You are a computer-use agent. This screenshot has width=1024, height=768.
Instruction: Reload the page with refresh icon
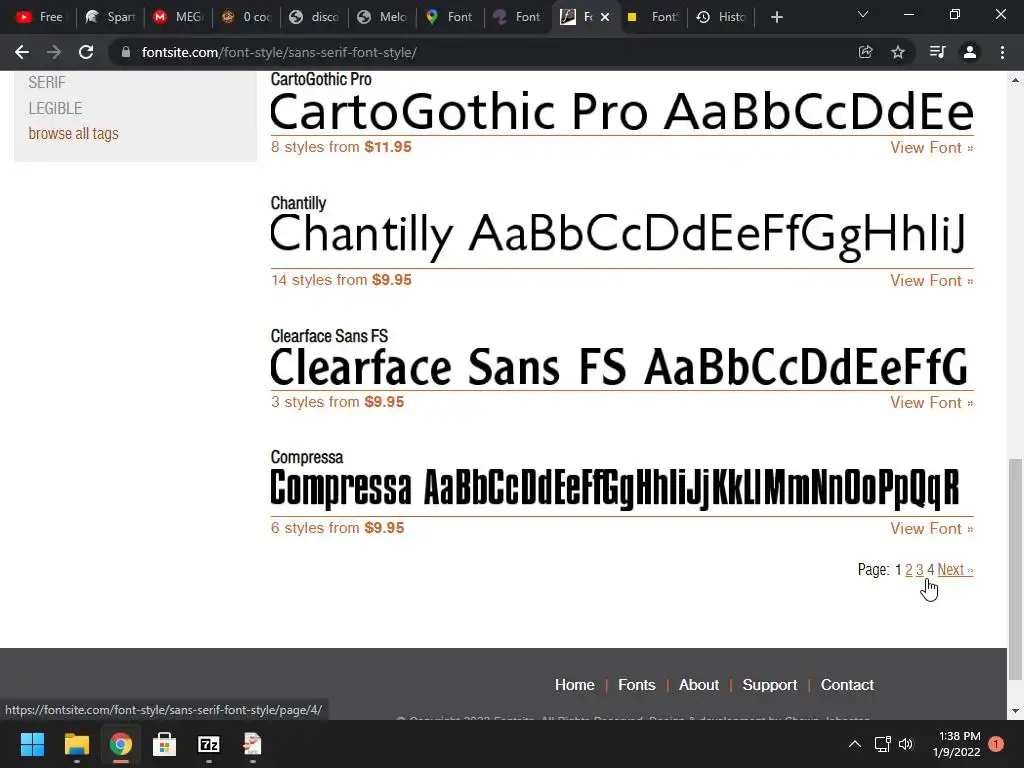tap(86, 52)
